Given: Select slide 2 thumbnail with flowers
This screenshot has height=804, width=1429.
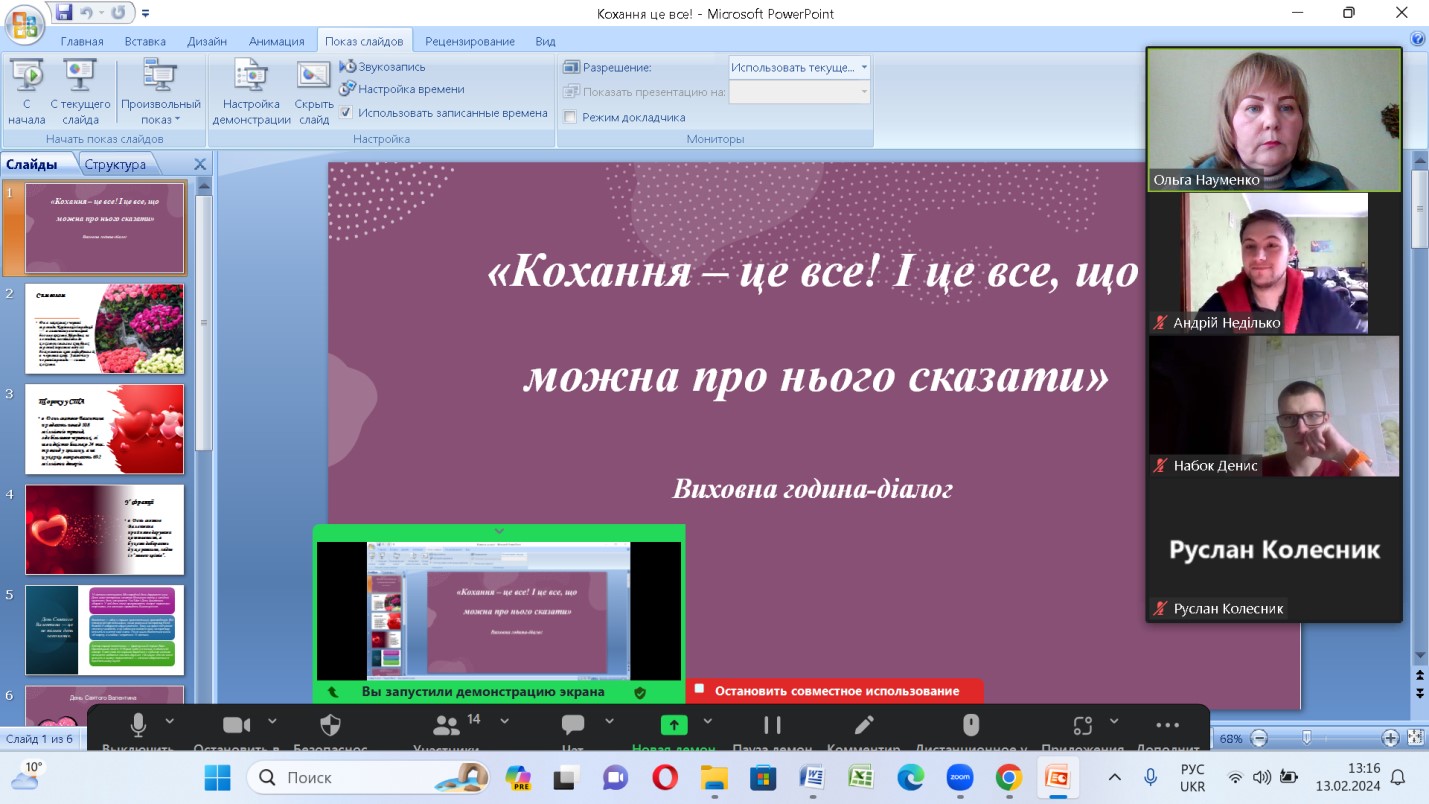Looking at the screenshot, I should (x=104, y=328).
